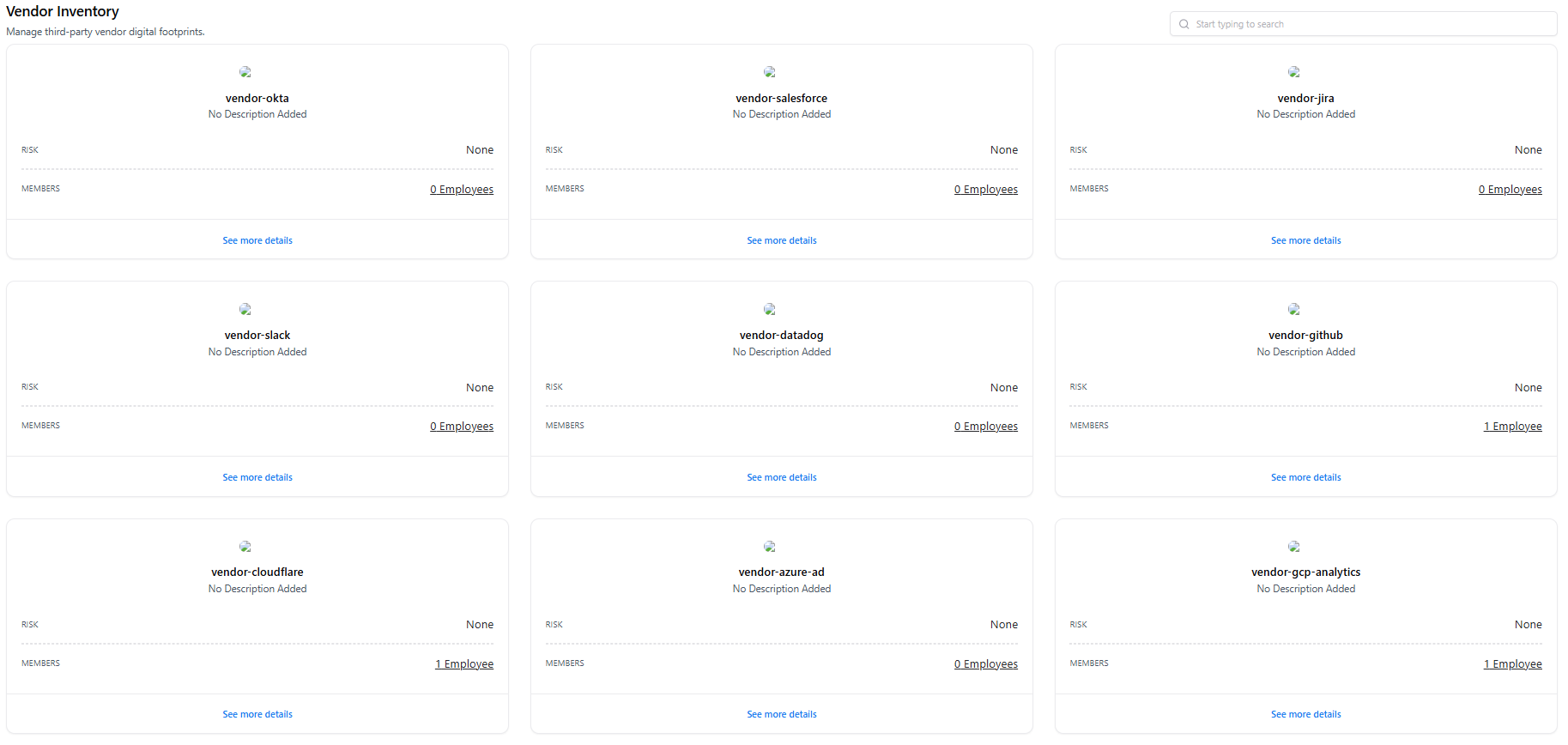Click 1 Employee link on vendor-cloudflare card
The width and height of the screenshot is (1568, 745).
[x=464, y=664]
